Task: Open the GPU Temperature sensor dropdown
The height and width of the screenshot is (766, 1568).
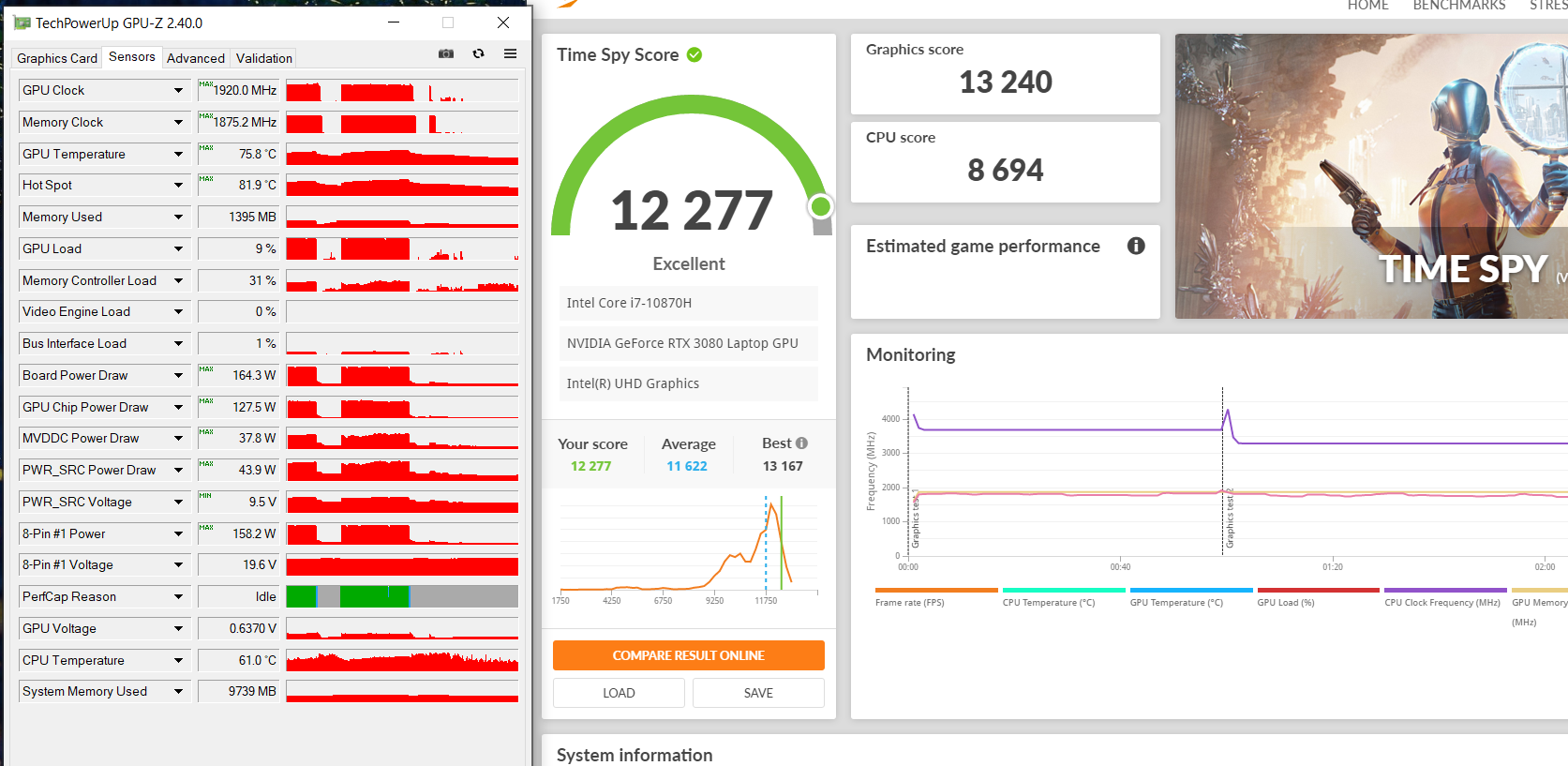Action: pyautogui.click(x=178, y=154)
